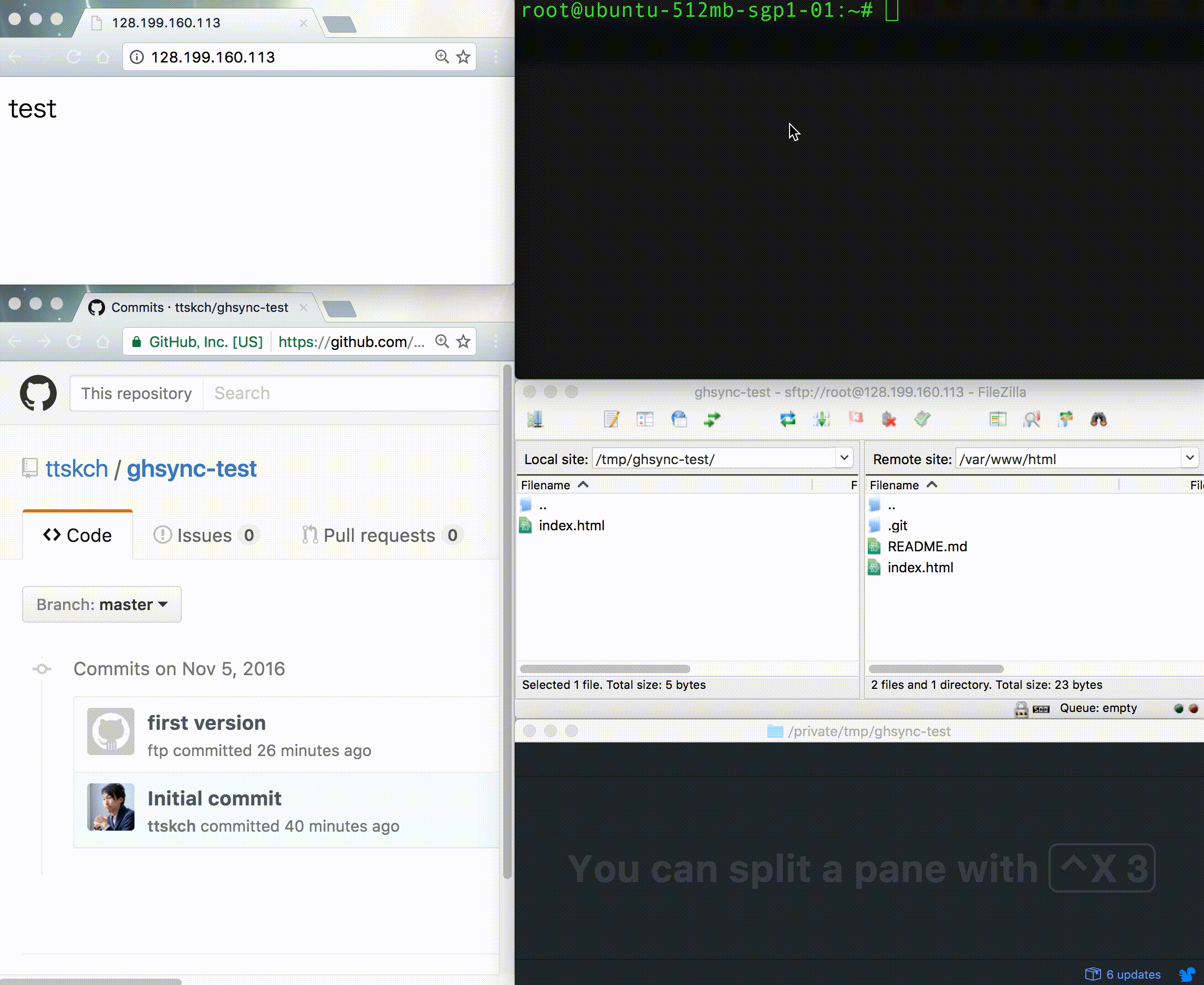The height and width of the screenshot is (985, 1204).
Task: Click FileZilla magnifier toolbar icon
Action: point(1031,420)
